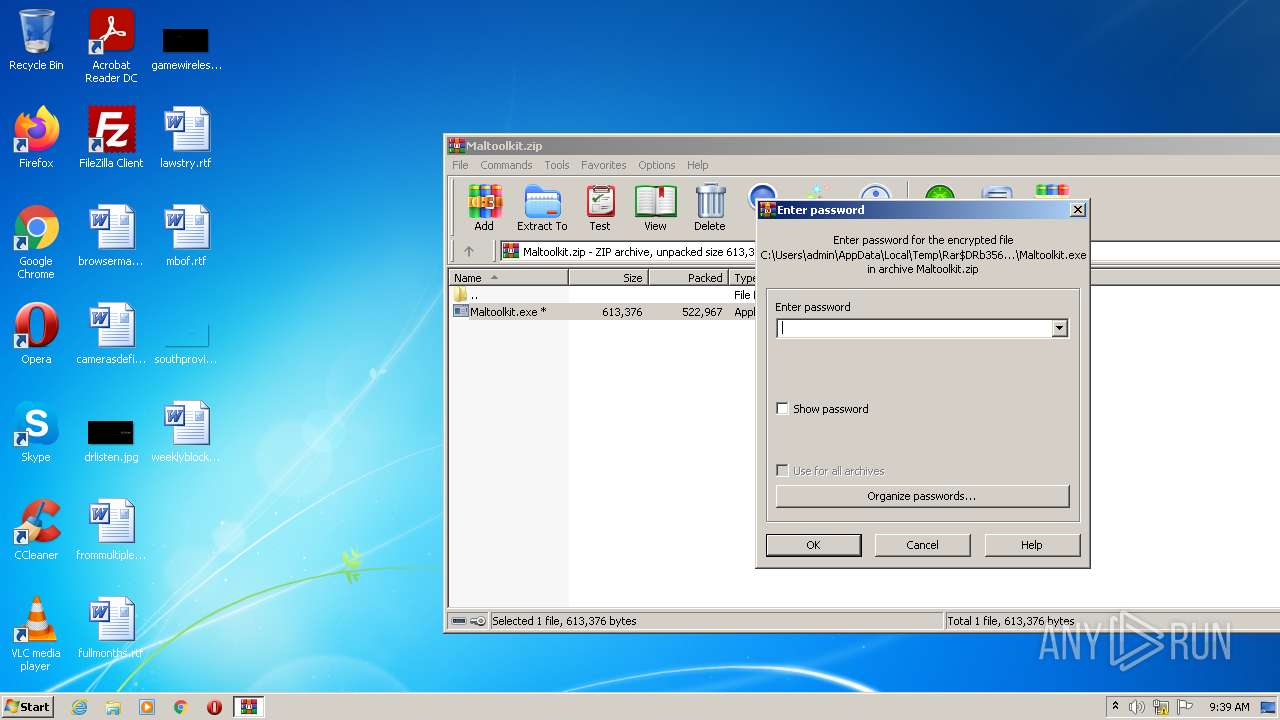Open the Favorites menu
The height and width of the screenshot is (720, 1280).
(x=604, y=165)
